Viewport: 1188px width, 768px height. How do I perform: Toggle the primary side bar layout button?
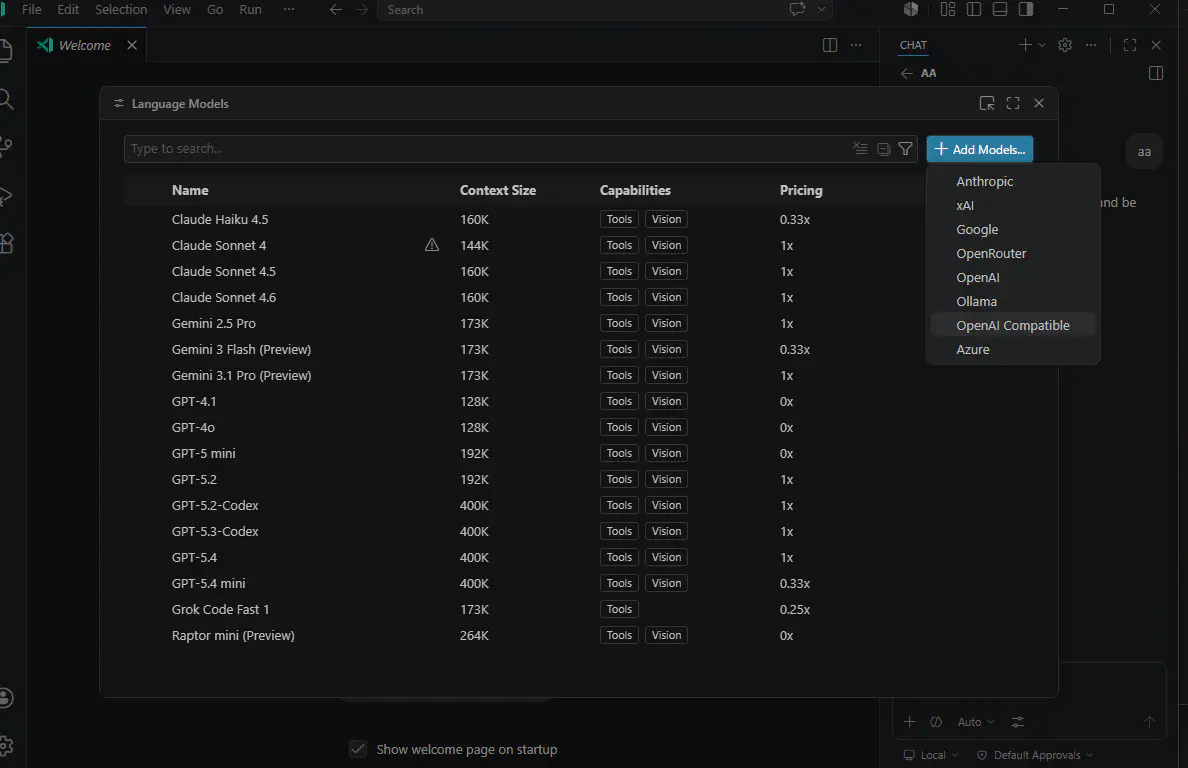pos(974,9)
